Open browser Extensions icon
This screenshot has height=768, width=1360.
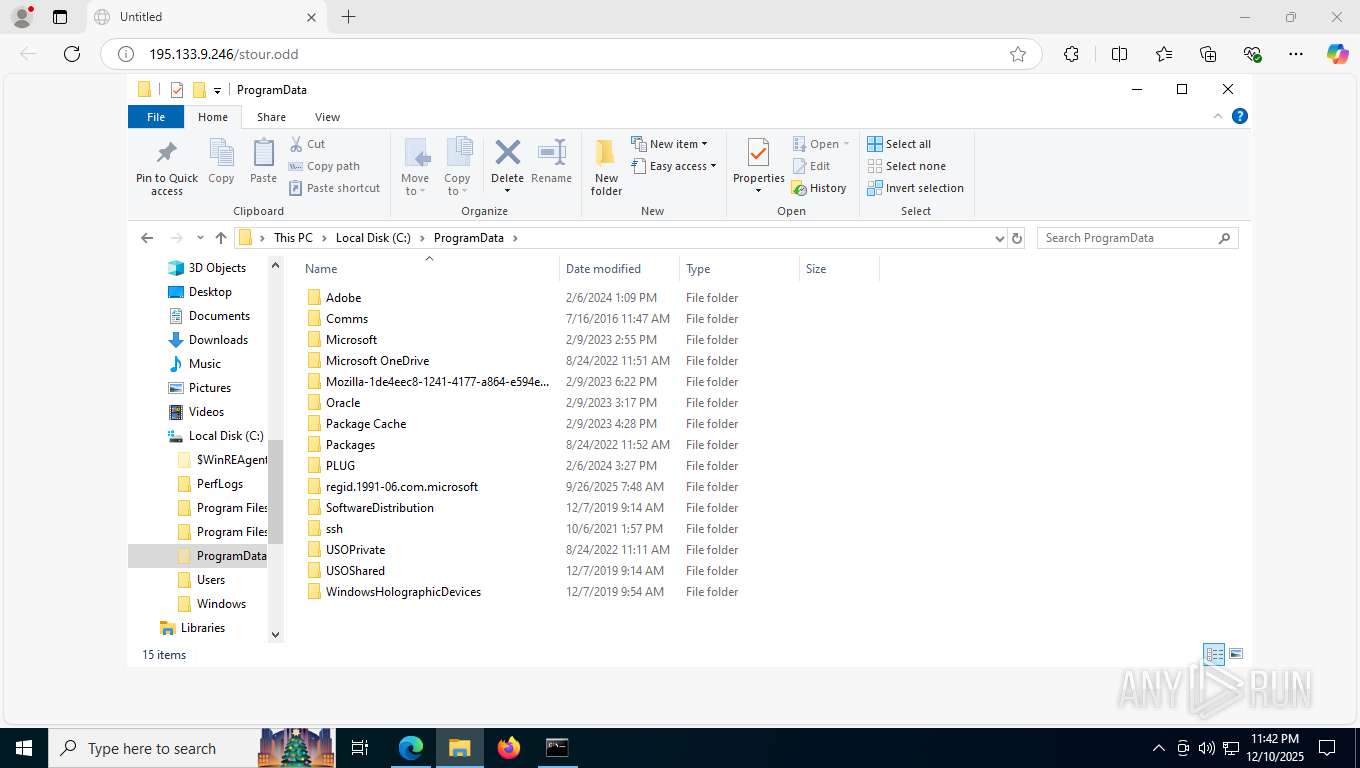[x=1071, y=54]
